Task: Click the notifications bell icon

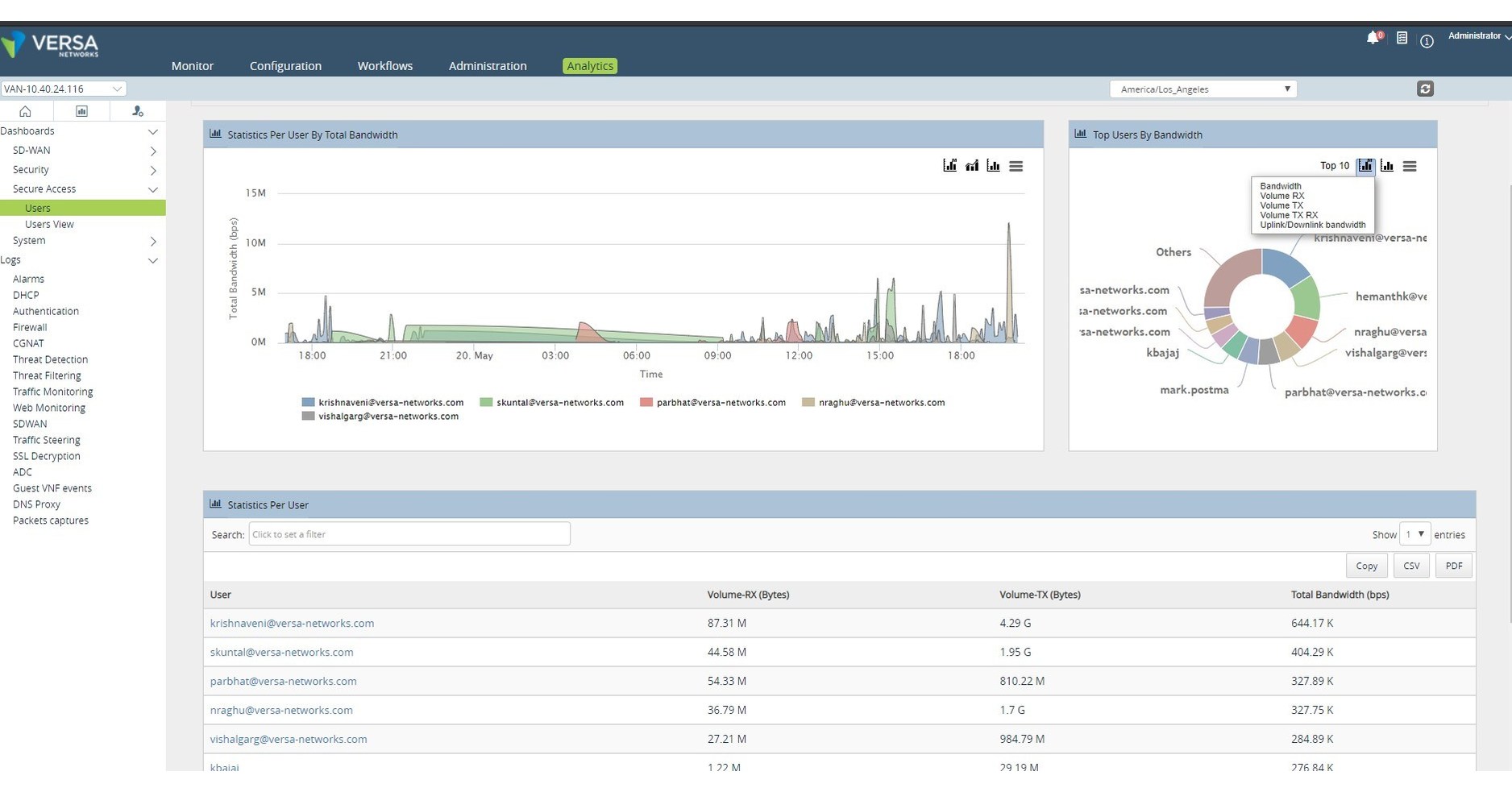Action: click(x=1371, y=37)
